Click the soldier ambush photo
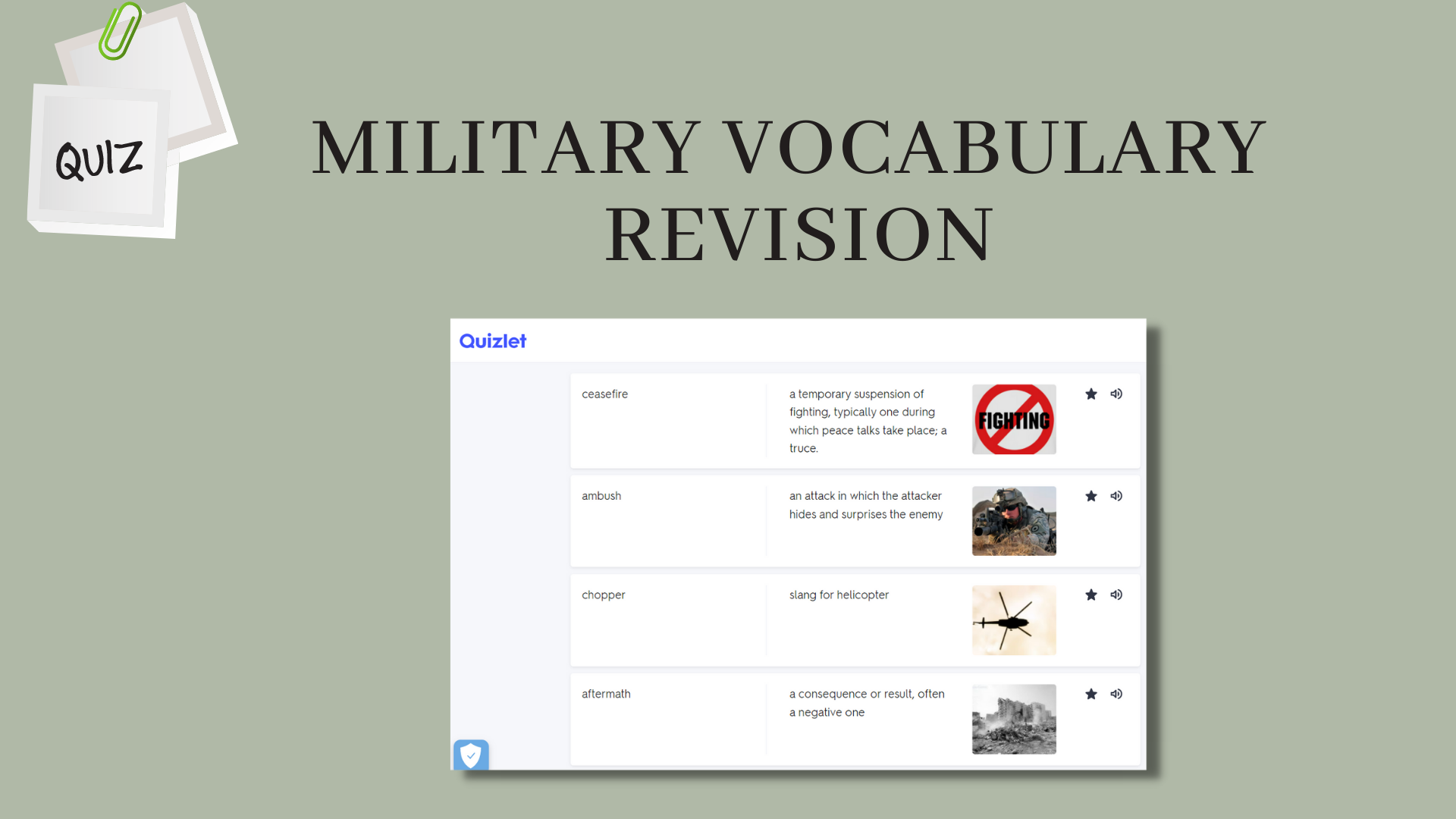Viewport: 1456px width, 819px height. tap(1013, 521)
